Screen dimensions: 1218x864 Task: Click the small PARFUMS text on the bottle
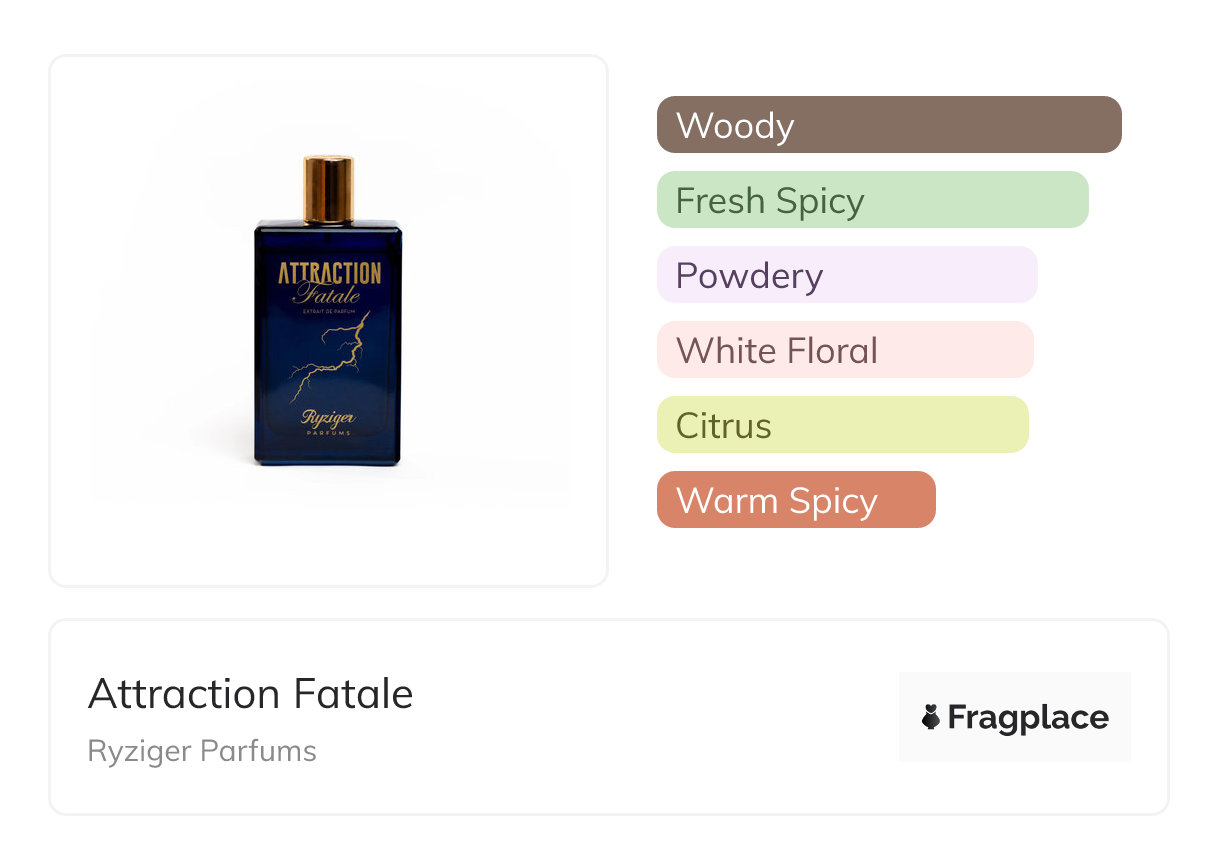[328, 434]
